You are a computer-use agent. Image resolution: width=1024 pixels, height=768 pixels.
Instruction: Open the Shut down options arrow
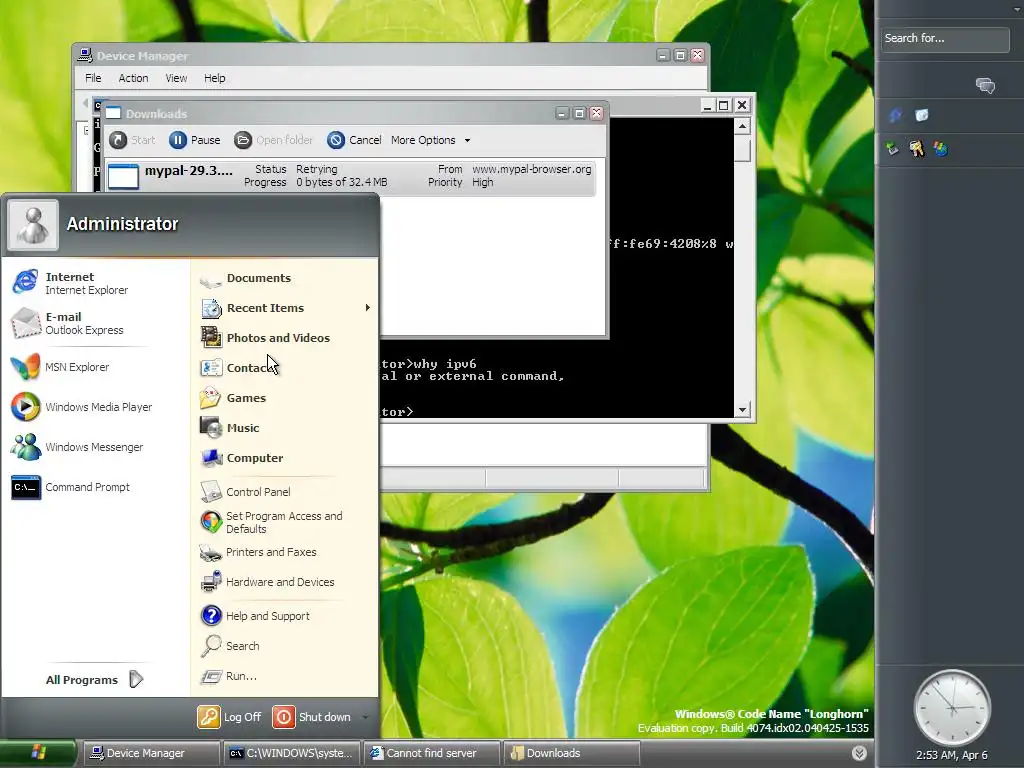pyautogui.click(x=365, y=717)
